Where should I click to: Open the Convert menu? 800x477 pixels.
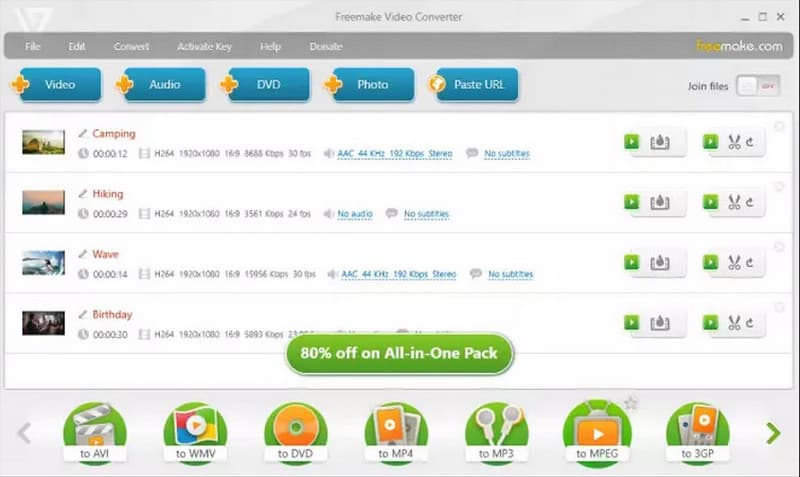(131, 46)
